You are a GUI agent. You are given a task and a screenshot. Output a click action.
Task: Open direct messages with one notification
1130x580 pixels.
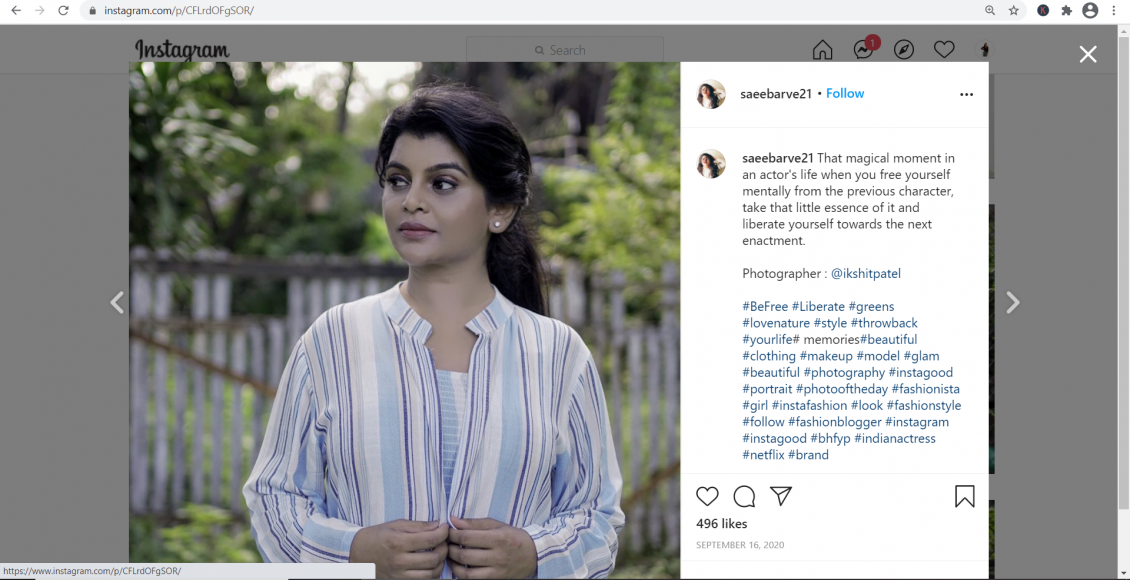[x=863, y=50]
